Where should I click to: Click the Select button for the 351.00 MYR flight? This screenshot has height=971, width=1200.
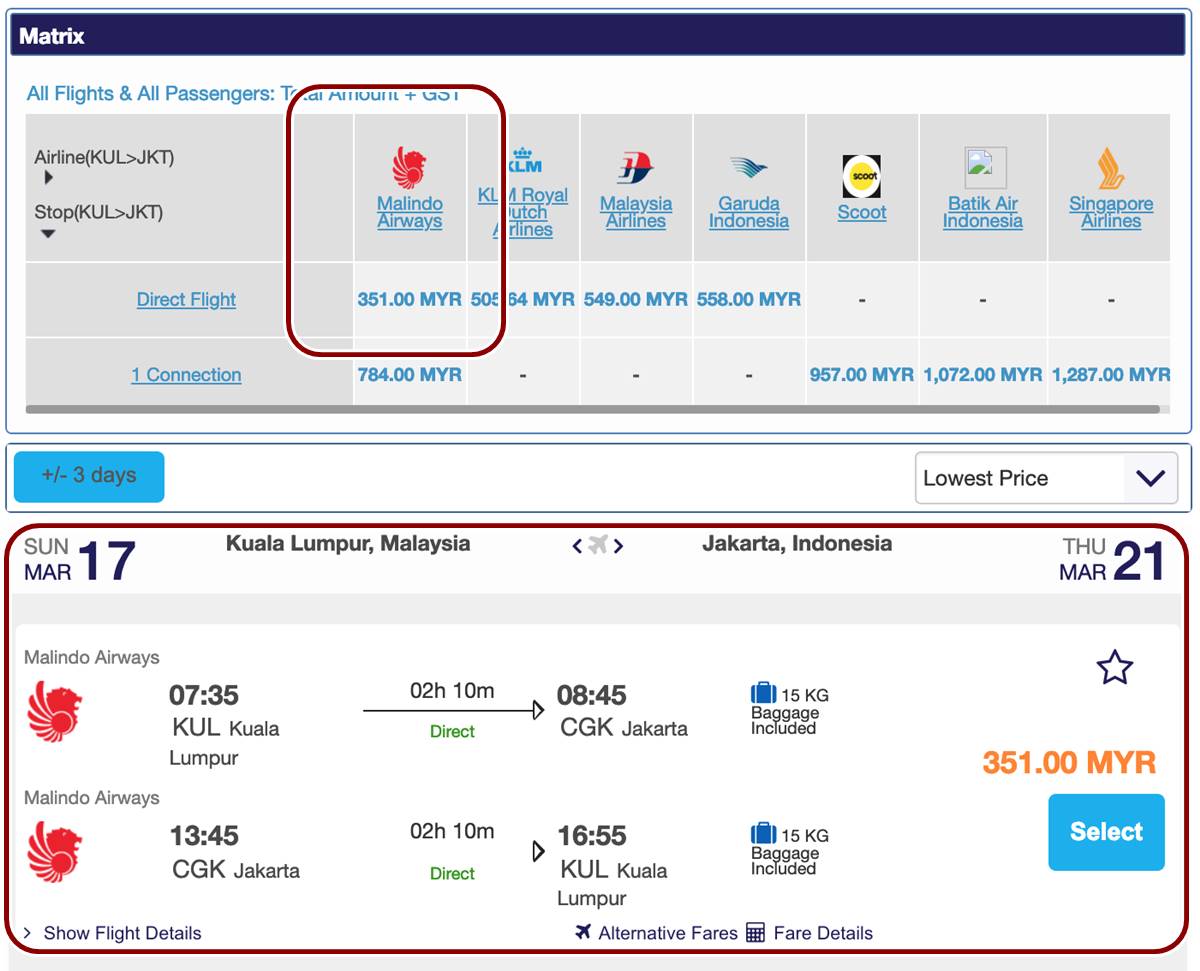(x=1106, y=832)
